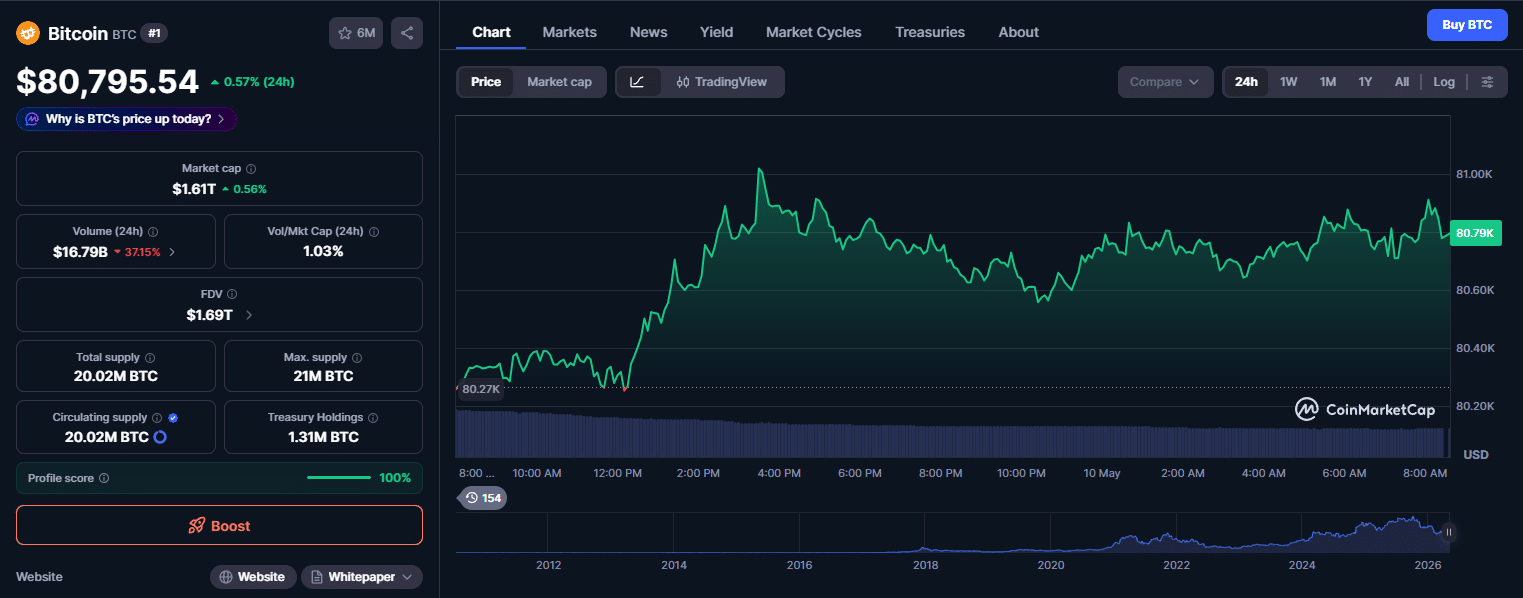Screen dimensions: 1523x598
Task: Click the circulating supply progress ring icon
Action: tap(160, 437)
